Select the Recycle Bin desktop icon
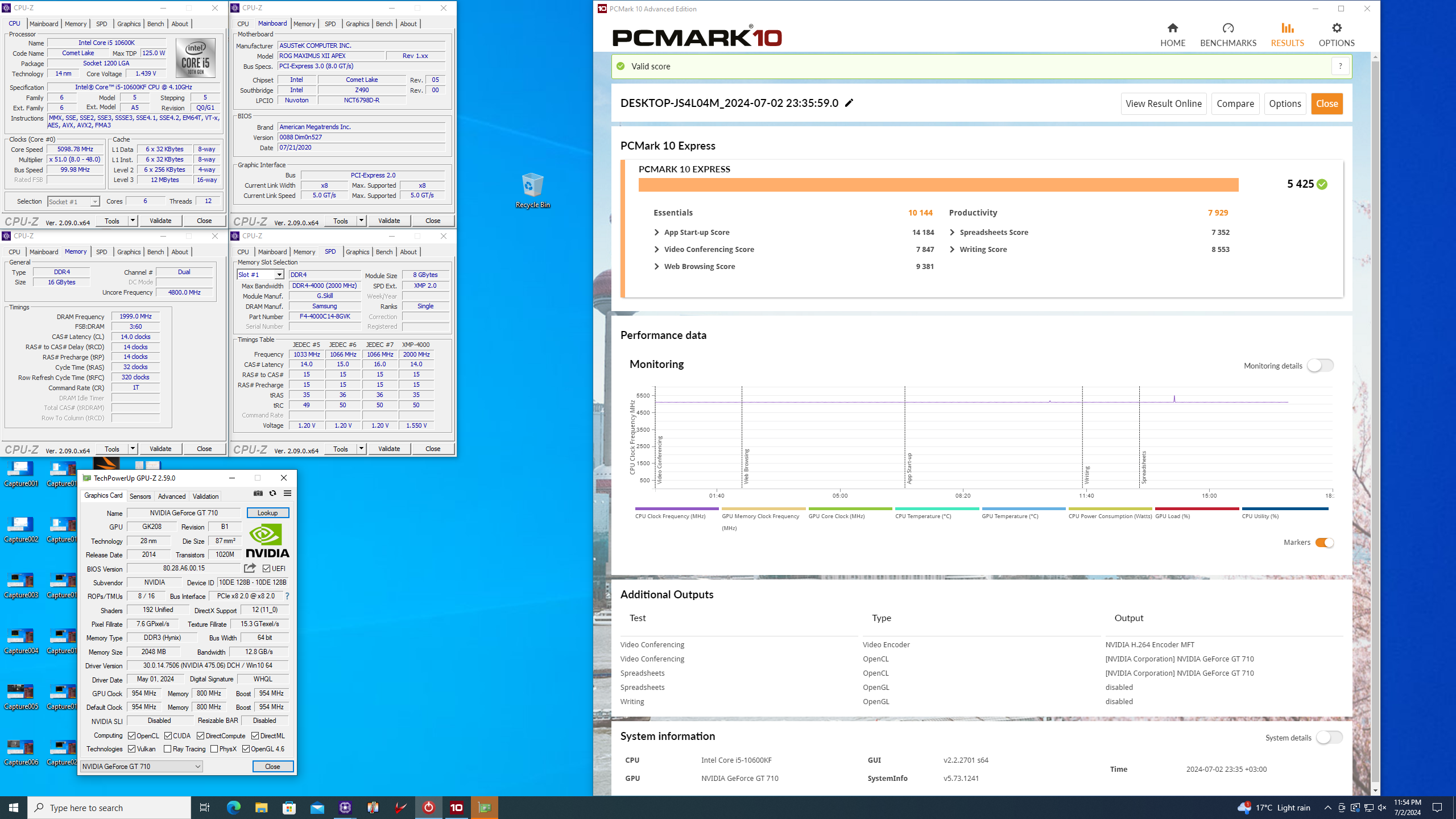Screen dimensions: 1456x819 [x=532, y=191]
